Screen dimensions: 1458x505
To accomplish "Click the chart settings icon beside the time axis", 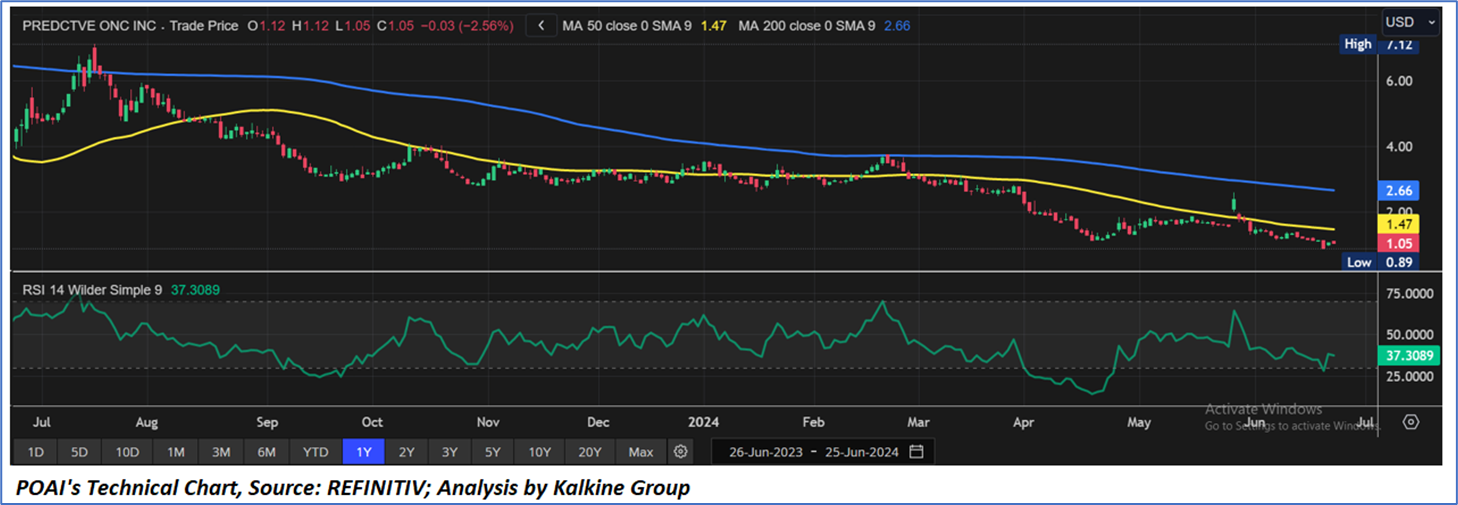I will tap(1411, 422).
